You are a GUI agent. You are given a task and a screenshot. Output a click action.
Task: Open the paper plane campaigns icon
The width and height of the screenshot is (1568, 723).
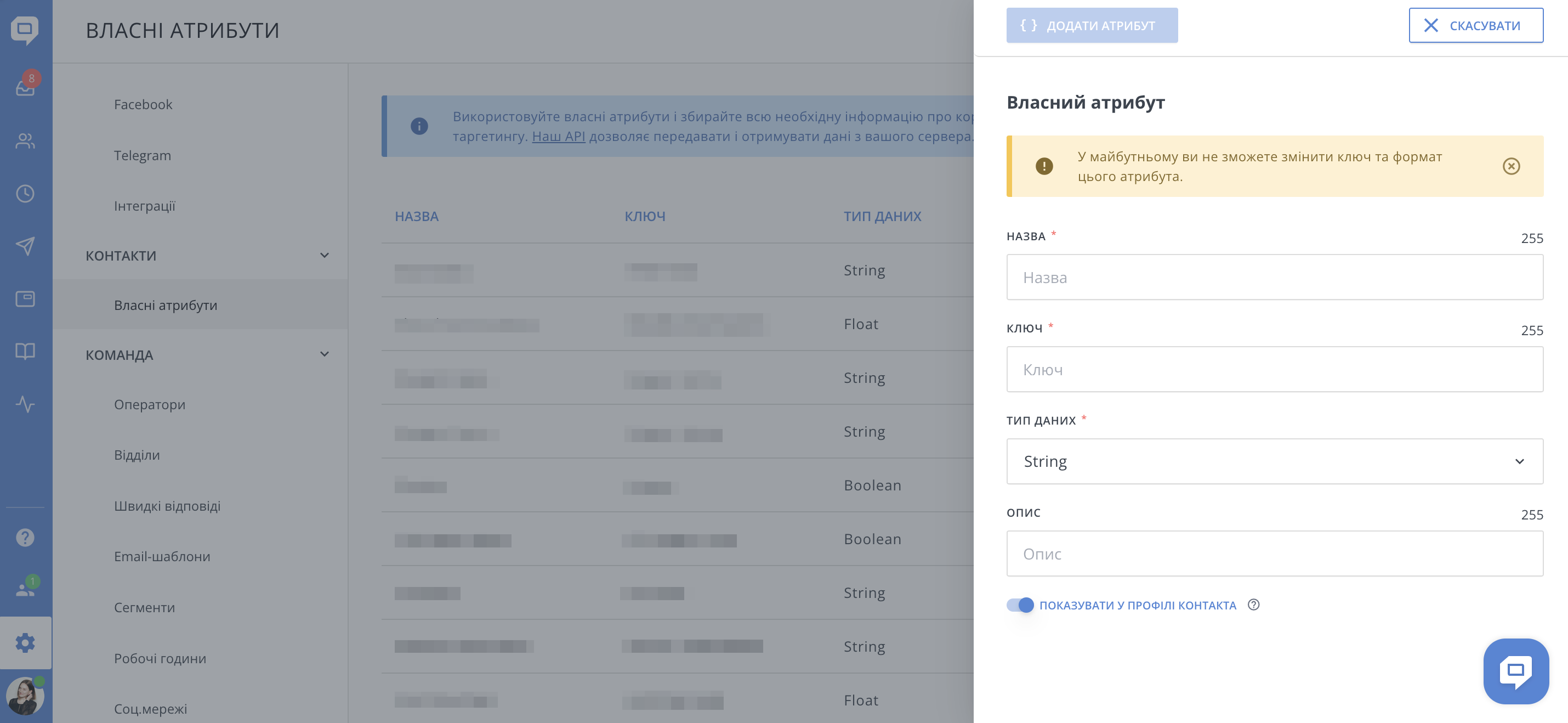(x=25, y=246)
